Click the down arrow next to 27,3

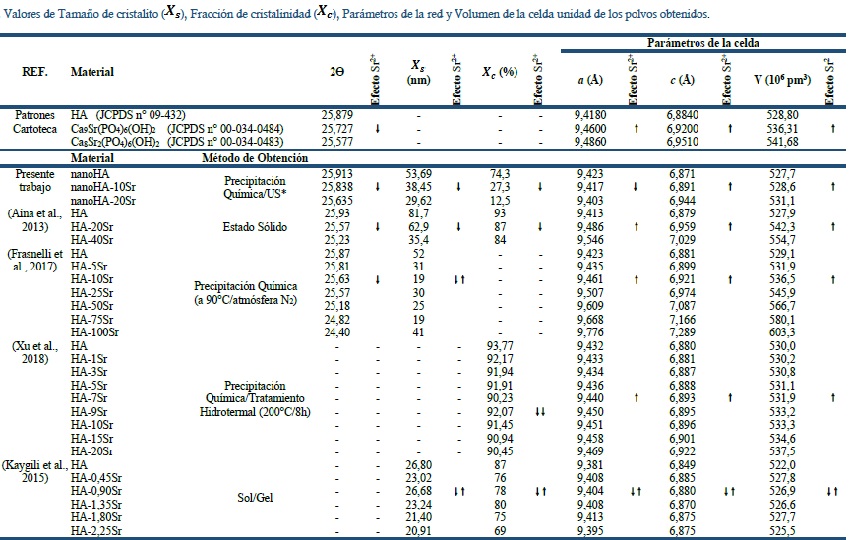click(x=540, y=186)
